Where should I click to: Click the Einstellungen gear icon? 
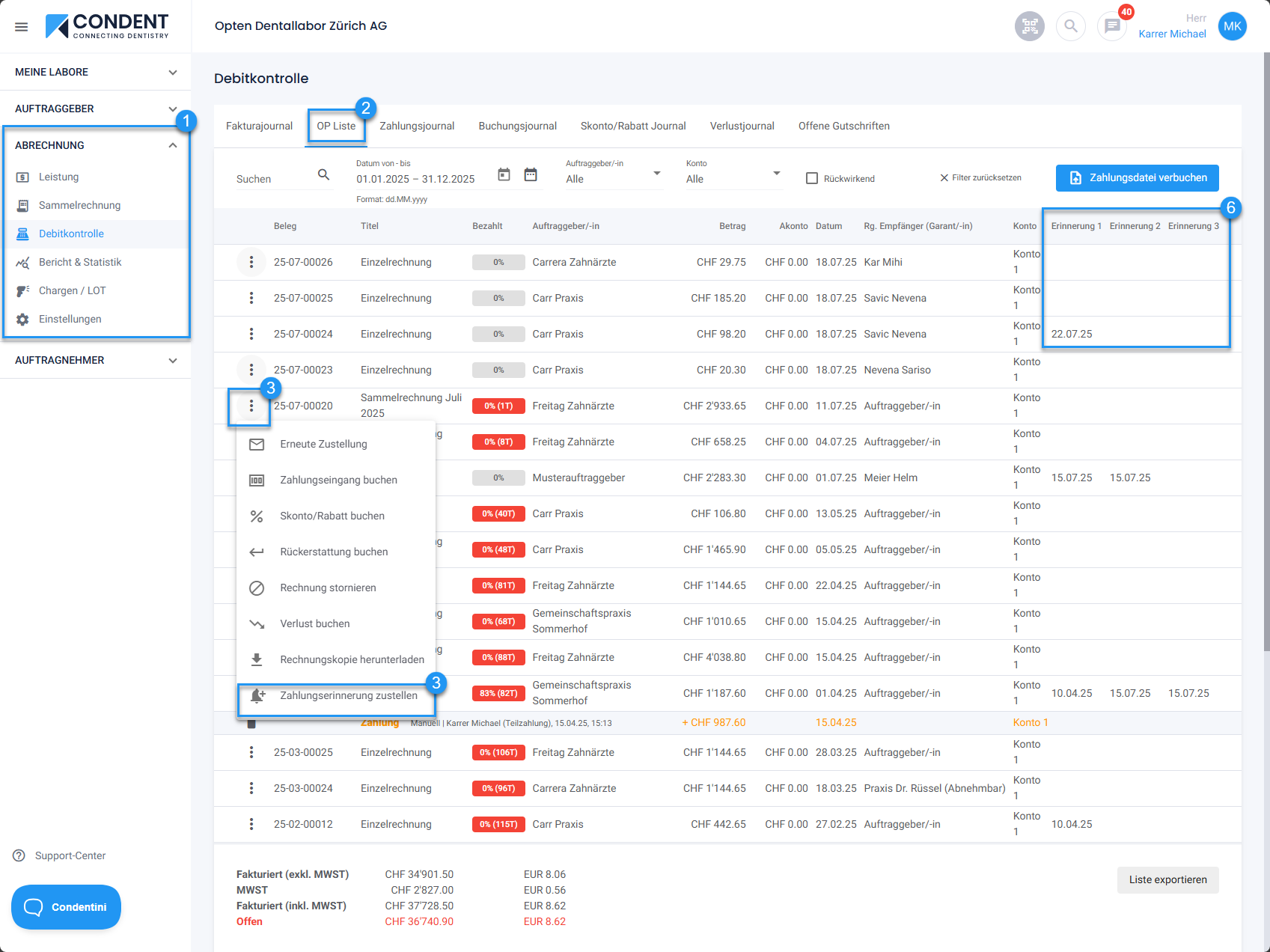coord(23,320)
